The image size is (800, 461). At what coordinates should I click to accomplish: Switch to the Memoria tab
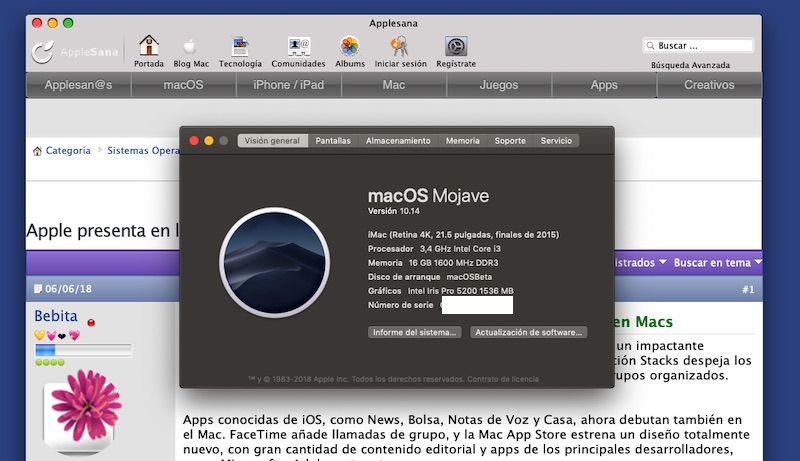tap(462, 141)
